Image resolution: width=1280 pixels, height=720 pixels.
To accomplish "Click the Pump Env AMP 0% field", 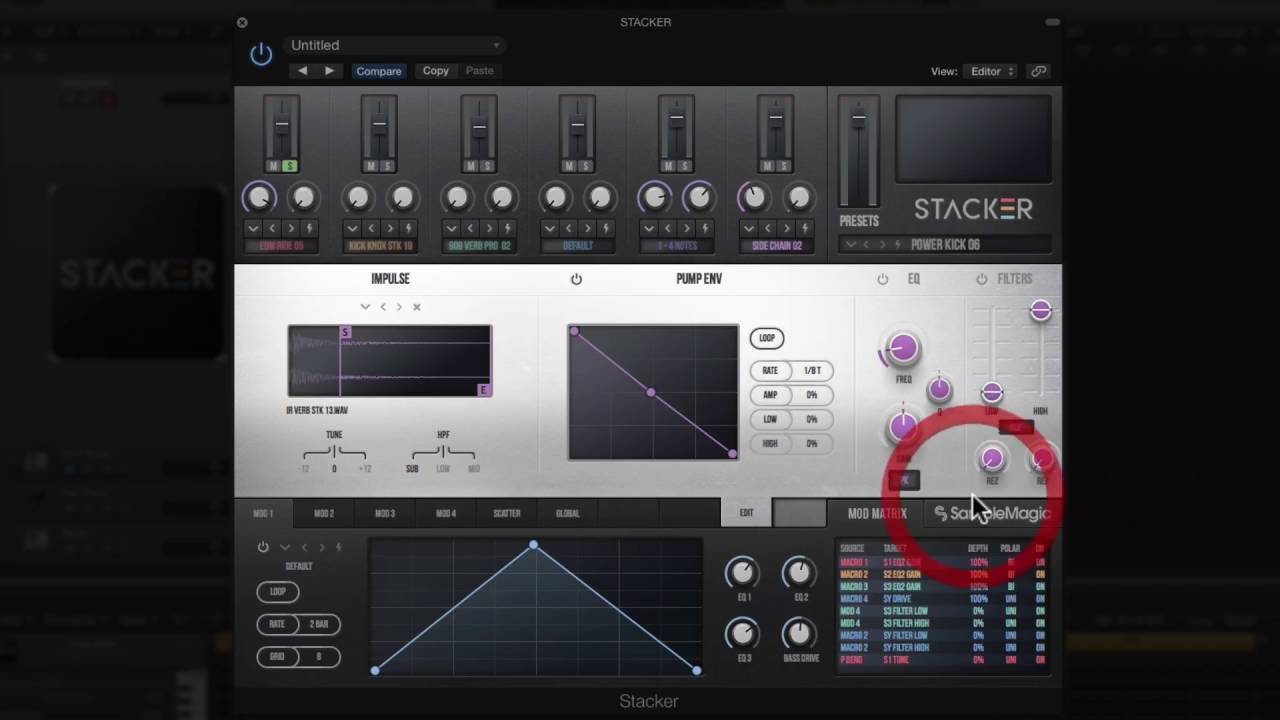I will pyautogui.click(x=812, y=395).
